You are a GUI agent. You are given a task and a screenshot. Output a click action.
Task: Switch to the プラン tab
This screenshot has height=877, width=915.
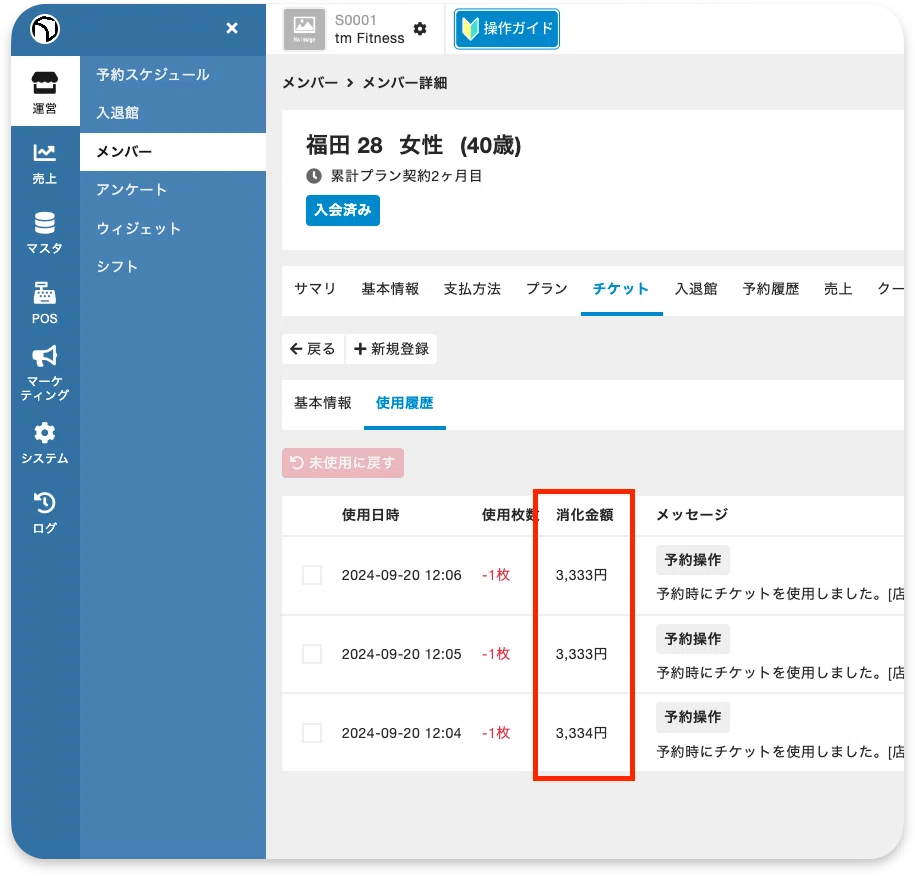click(547, 289)
